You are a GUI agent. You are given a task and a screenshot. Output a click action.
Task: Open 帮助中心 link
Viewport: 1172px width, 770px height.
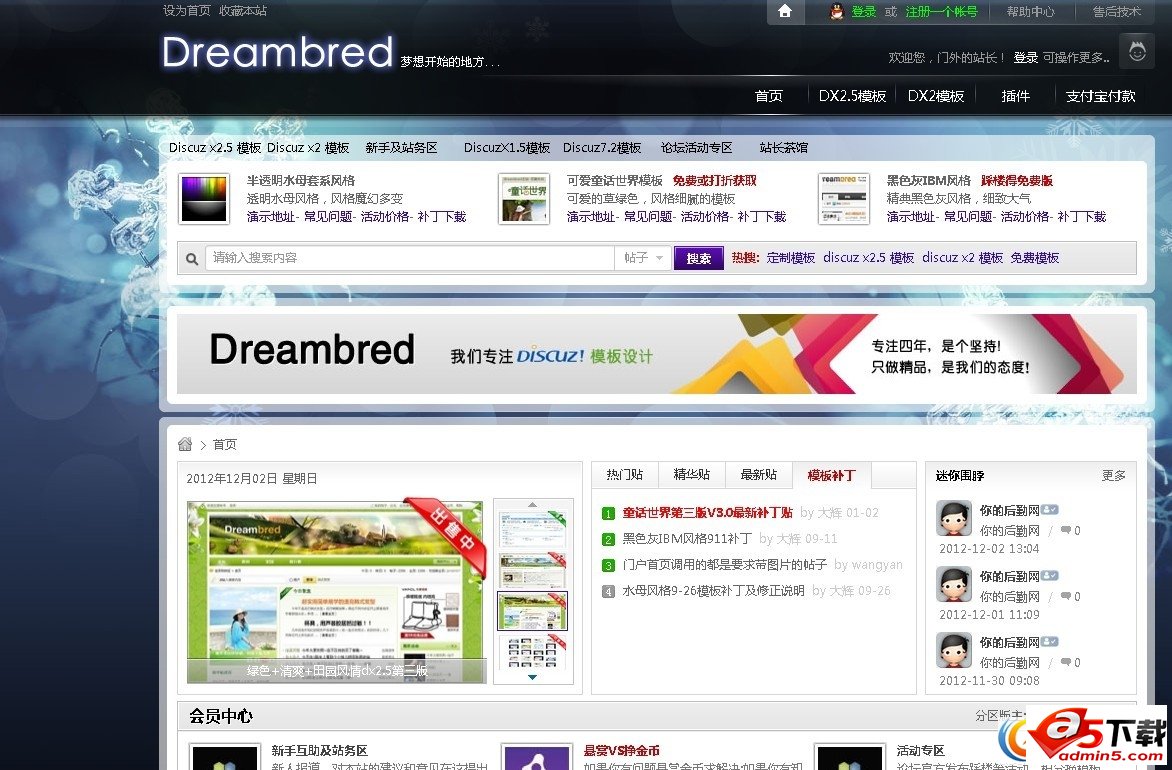coord(1031,11)
